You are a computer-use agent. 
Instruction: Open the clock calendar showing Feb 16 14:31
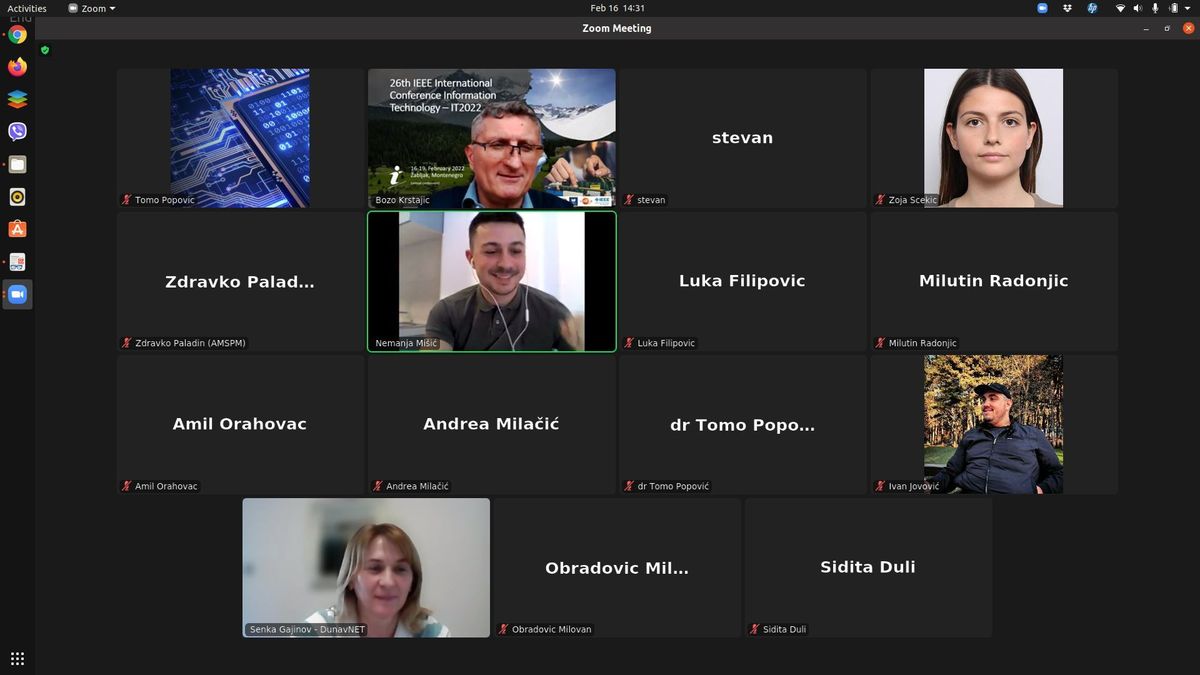click(617, 8)
